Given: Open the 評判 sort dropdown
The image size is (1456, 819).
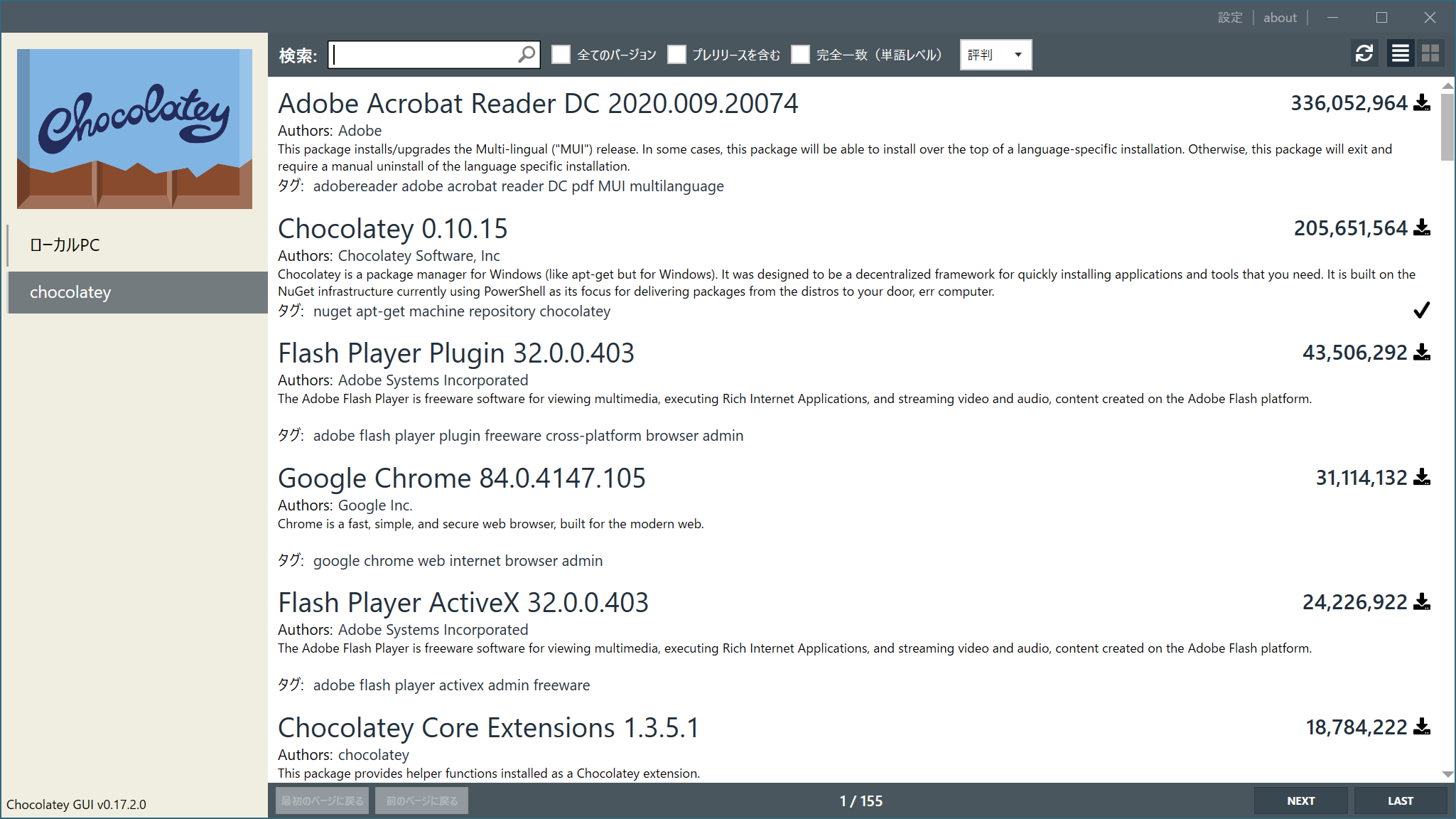Looking at the screenshot, I should click(x=996, y=55).
